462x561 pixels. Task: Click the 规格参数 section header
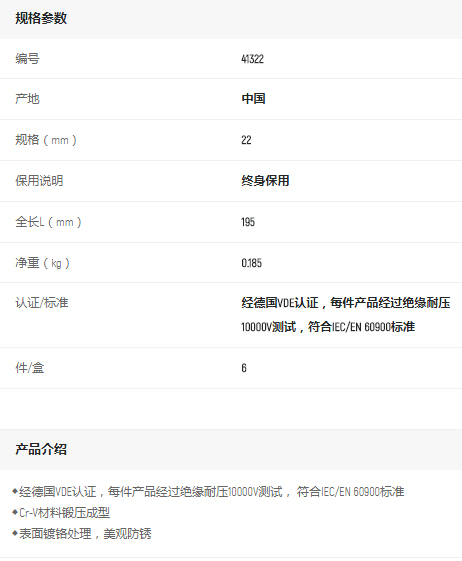pyautogui.click(x=41, y=18)
